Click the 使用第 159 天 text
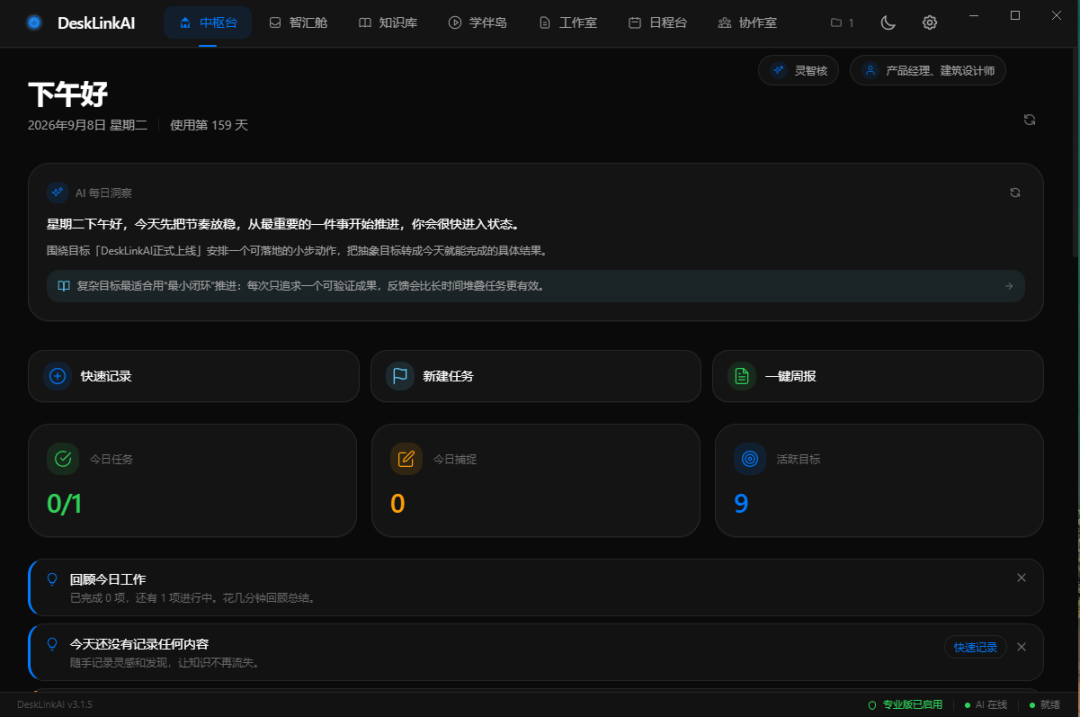 [x=209, y=125]
